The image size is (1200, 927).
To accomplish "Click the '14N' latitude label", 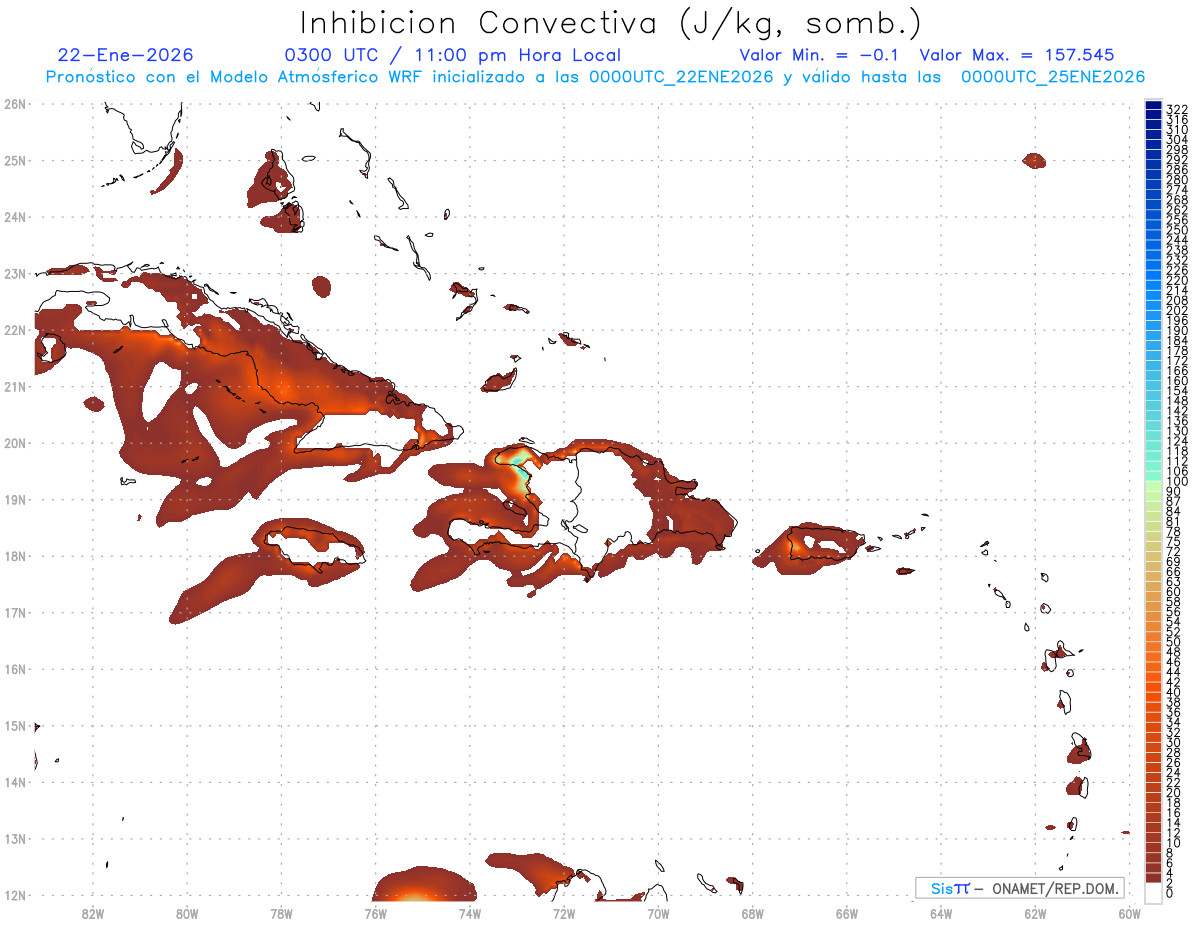I will (14, 782).
